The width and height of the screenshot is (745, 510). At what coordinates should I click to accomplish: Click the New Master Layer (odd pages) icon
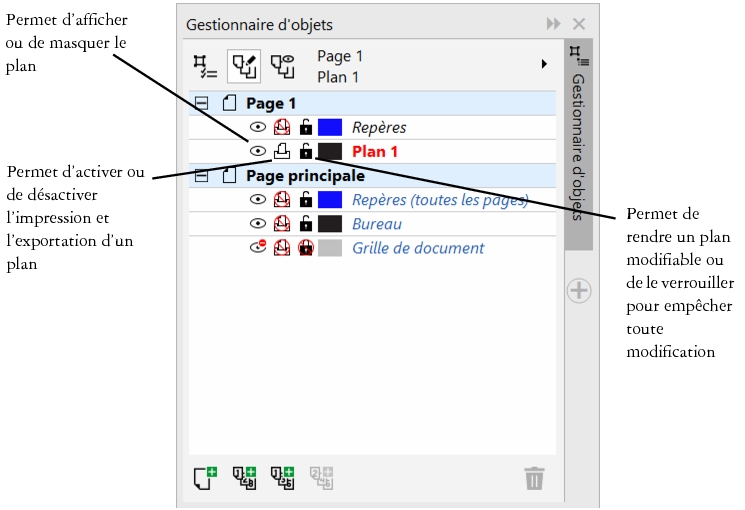pos(282,477)
